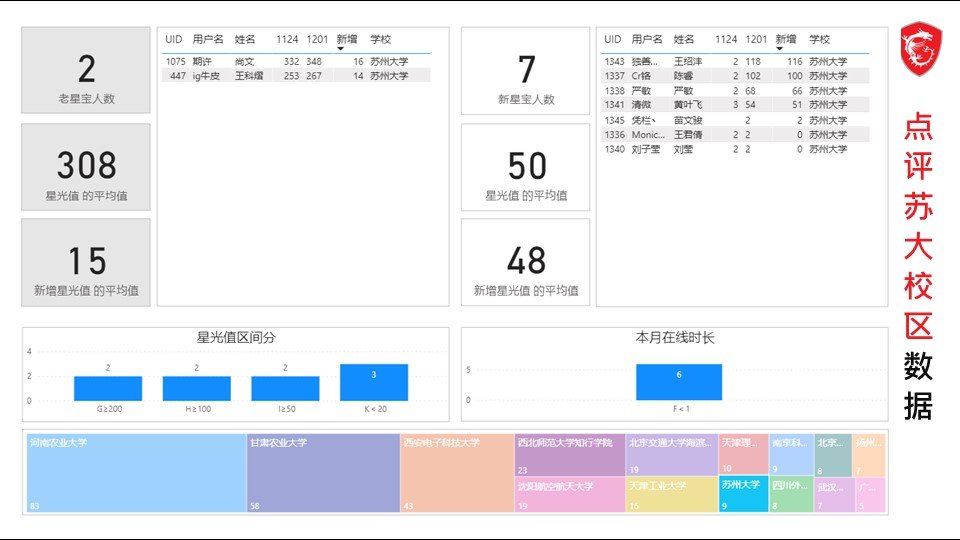Sort by 1201 column in the table with UID 1337

[x=756, y=39]
